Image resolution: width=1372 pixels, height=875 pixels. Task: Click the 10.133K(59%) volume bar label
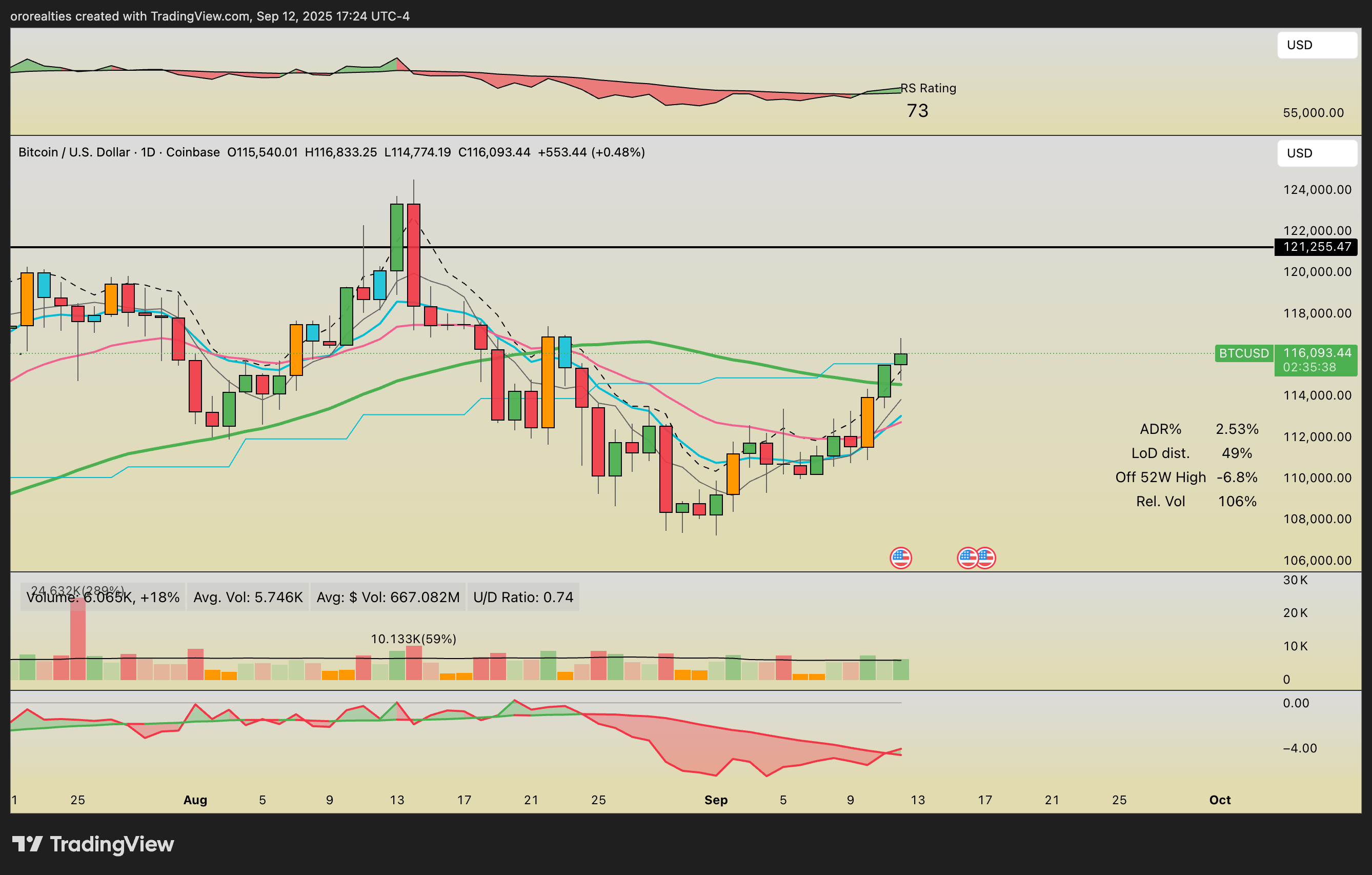(x=413, y=639)
